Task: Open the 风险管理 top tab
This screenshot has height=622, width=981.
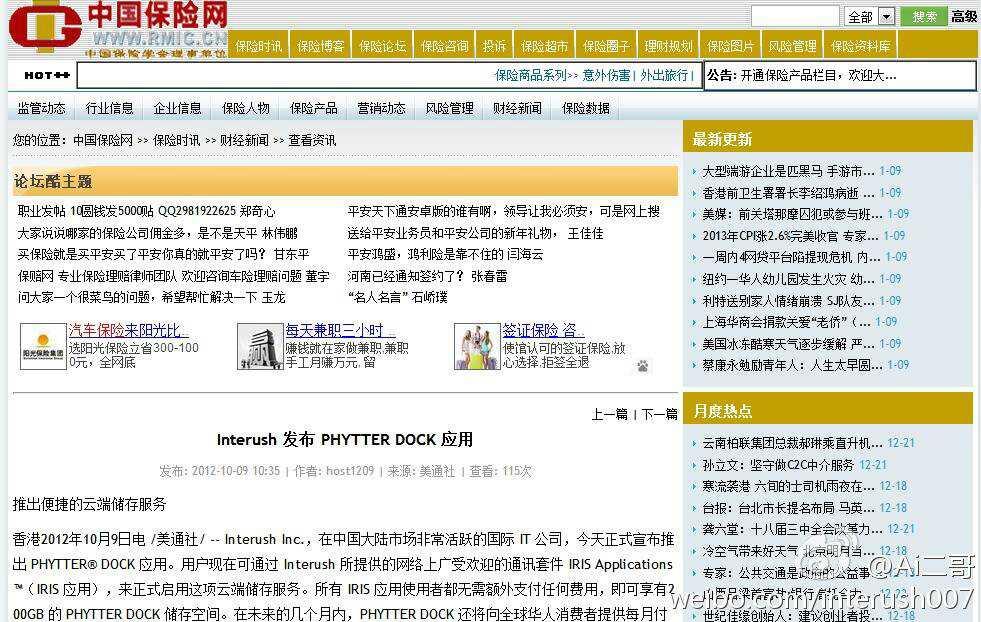Action: pos(792,46)
